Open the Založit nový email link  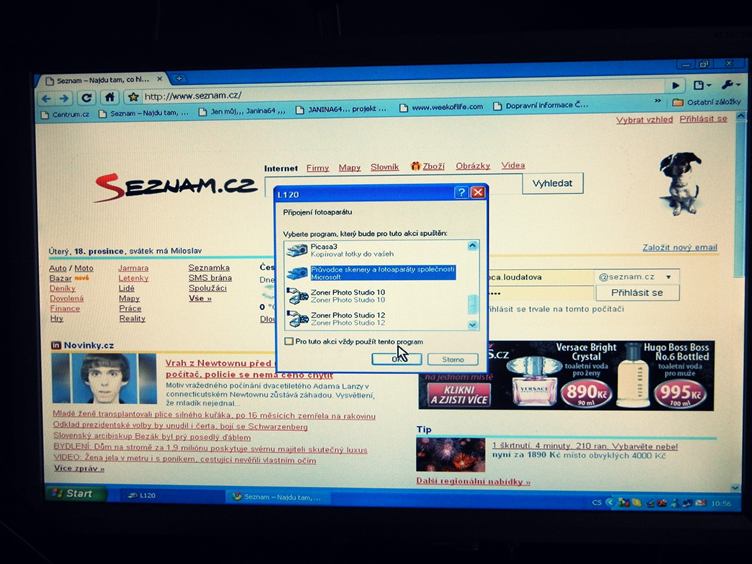680,247
